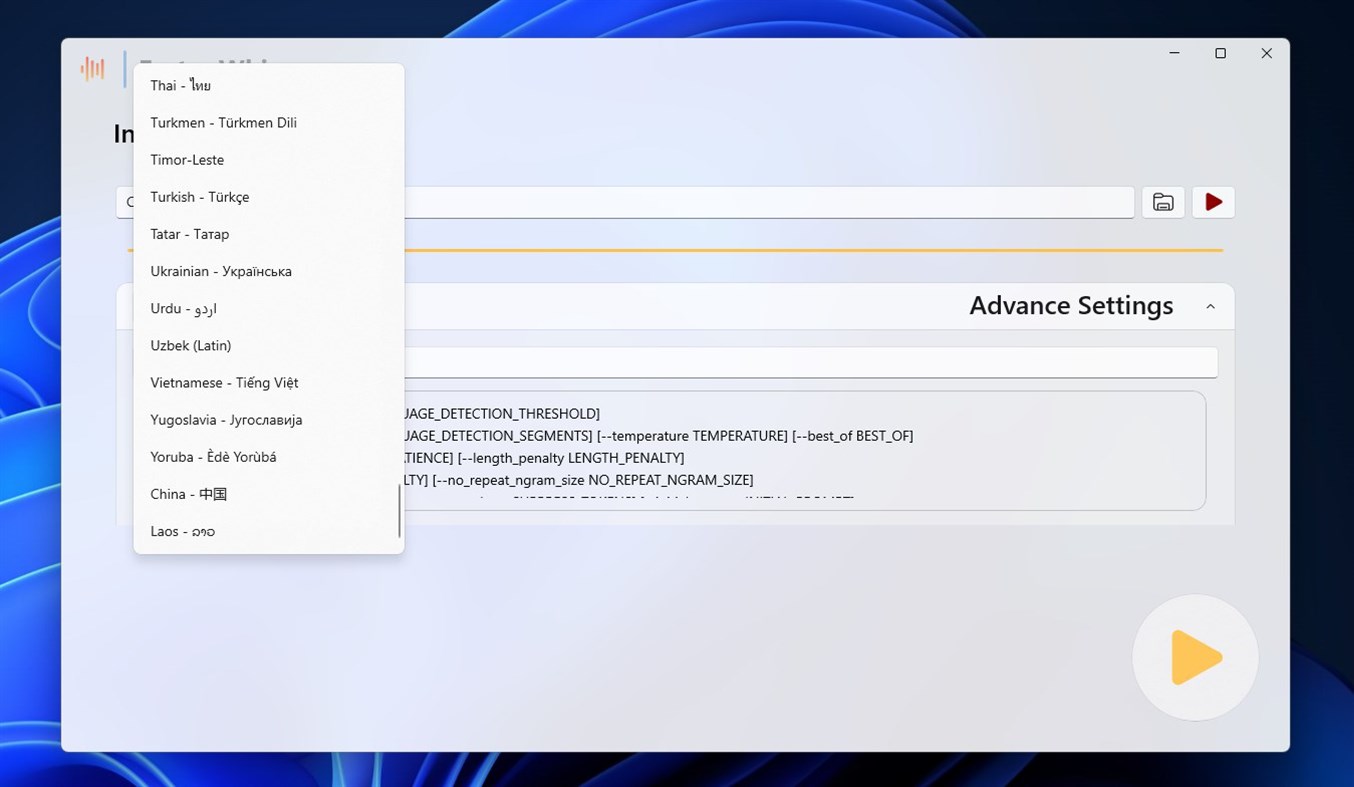Click the small red play button
The height and width of the screenshot is (787, 1354).
[1213, 202]
